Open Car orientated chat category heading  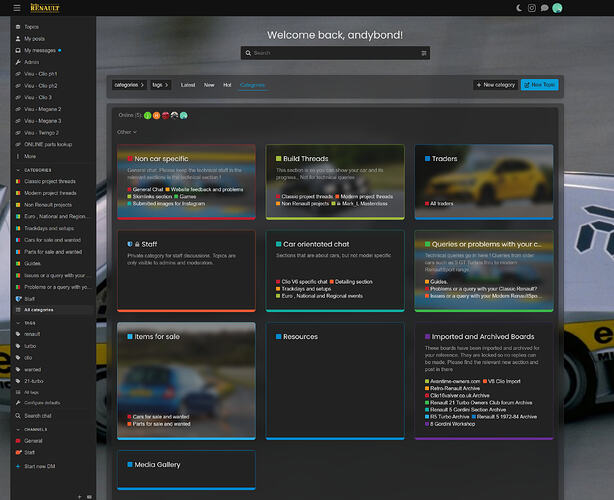[x=316, y=244]
